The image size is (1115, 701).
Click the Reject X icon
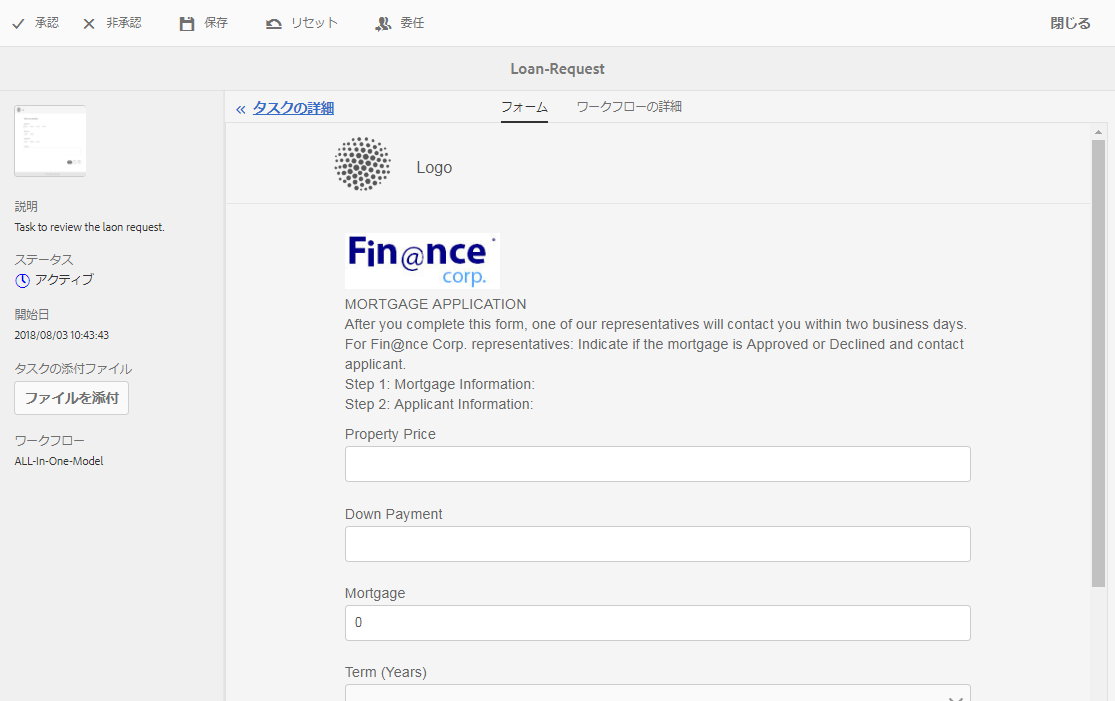(89, 23)
